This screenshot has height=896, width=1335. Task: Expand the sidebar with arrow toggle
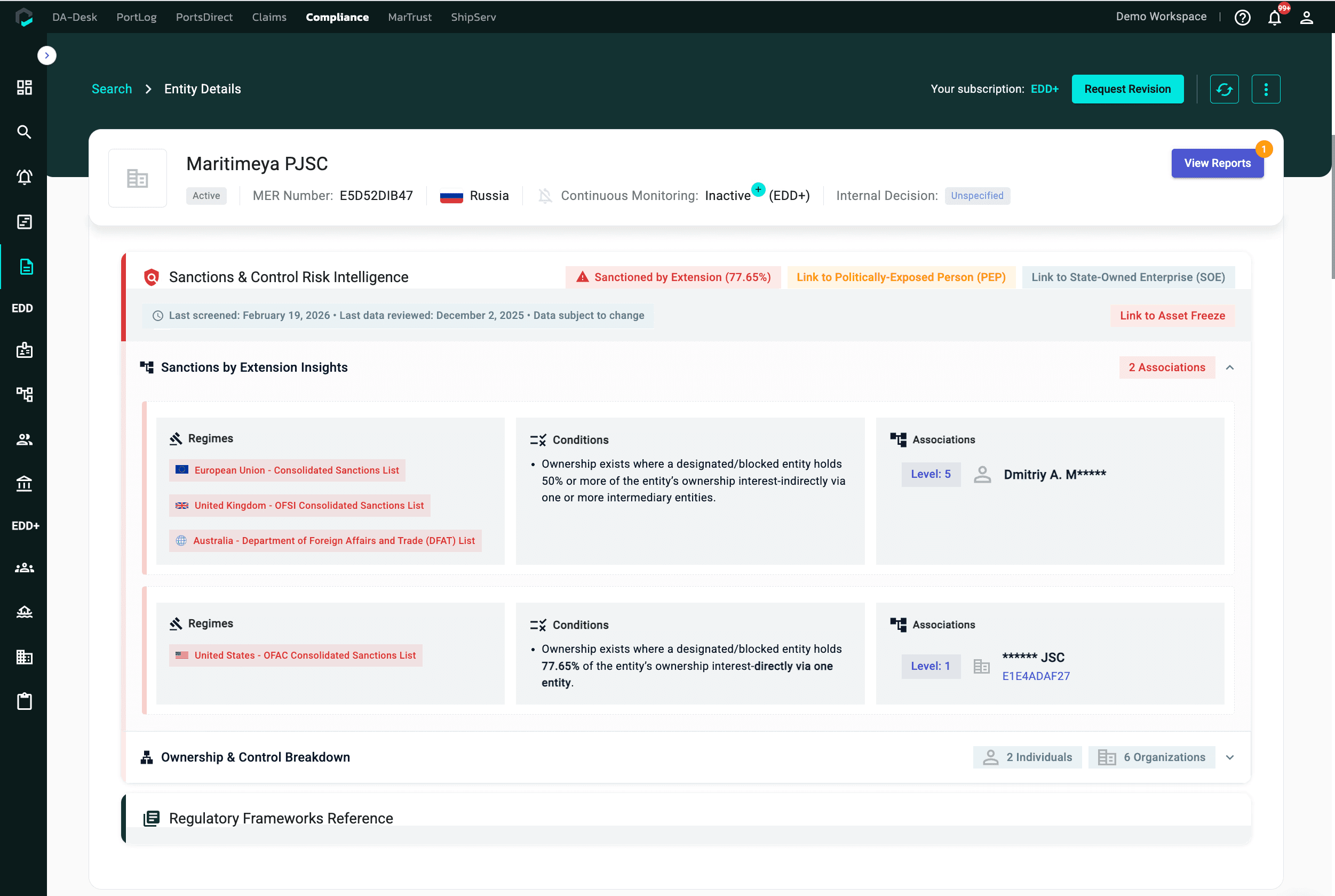point(47,55)
